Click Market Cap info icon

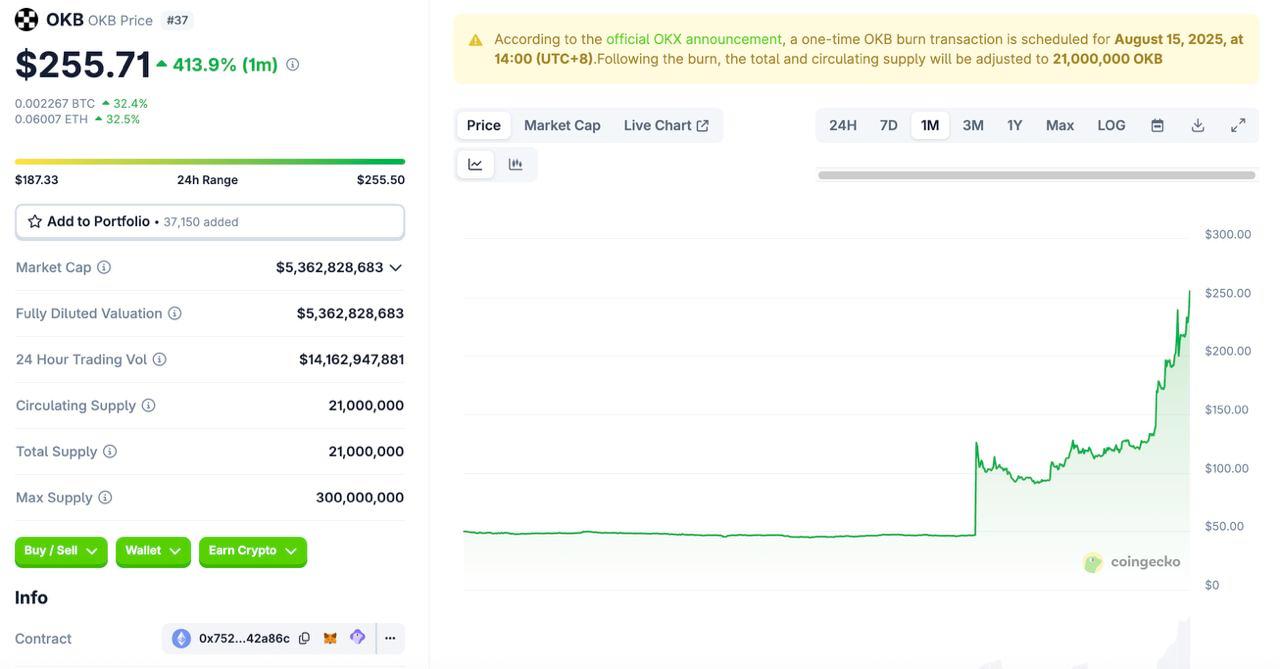pos(104,268)
